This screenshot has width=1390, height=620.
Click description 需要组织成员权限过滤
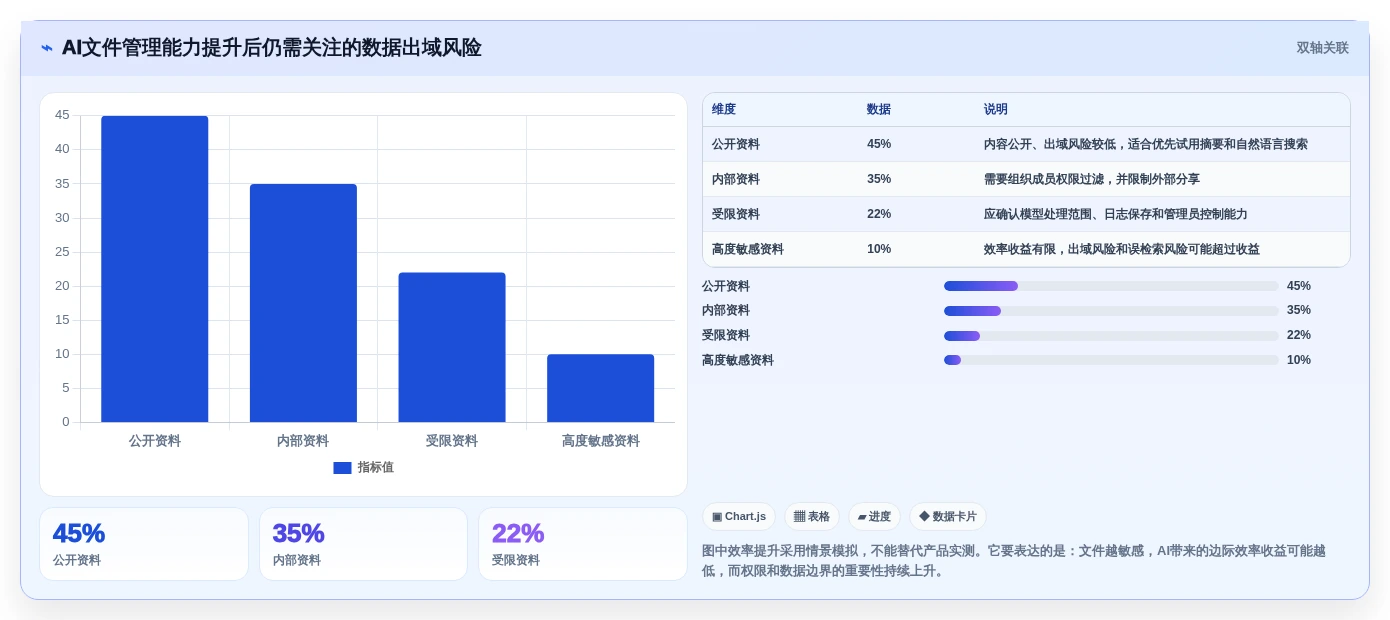1092,179
